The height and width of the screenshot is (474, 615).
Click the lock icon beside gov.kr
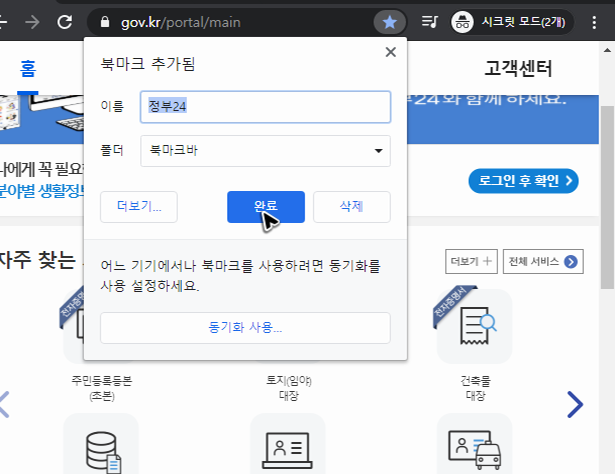click(105, 22)
